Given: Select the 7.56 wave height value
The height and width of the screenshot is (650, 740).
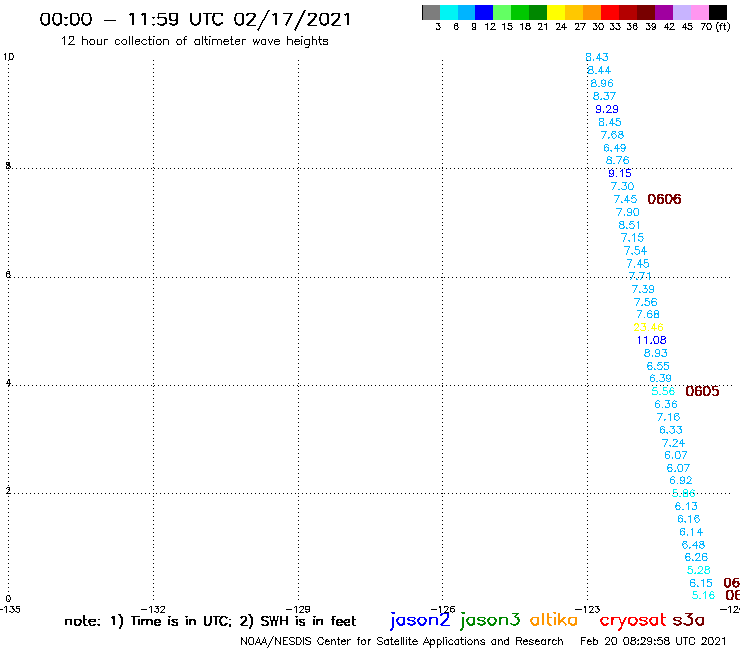Looking at the screenshot, I should point(645,302).
